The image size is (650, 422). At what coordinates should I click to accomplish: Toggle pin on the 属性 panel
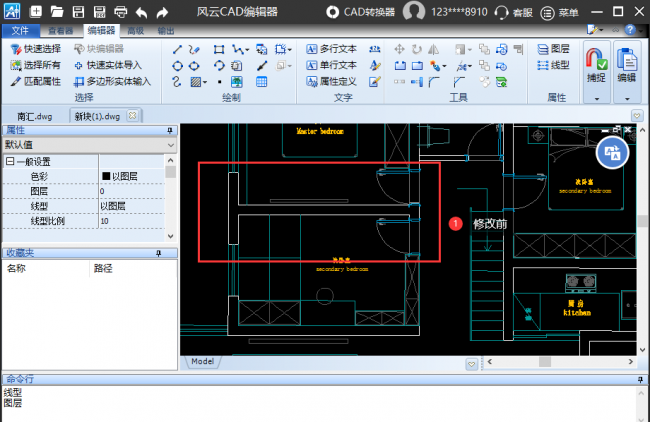(x=170, y=131)
